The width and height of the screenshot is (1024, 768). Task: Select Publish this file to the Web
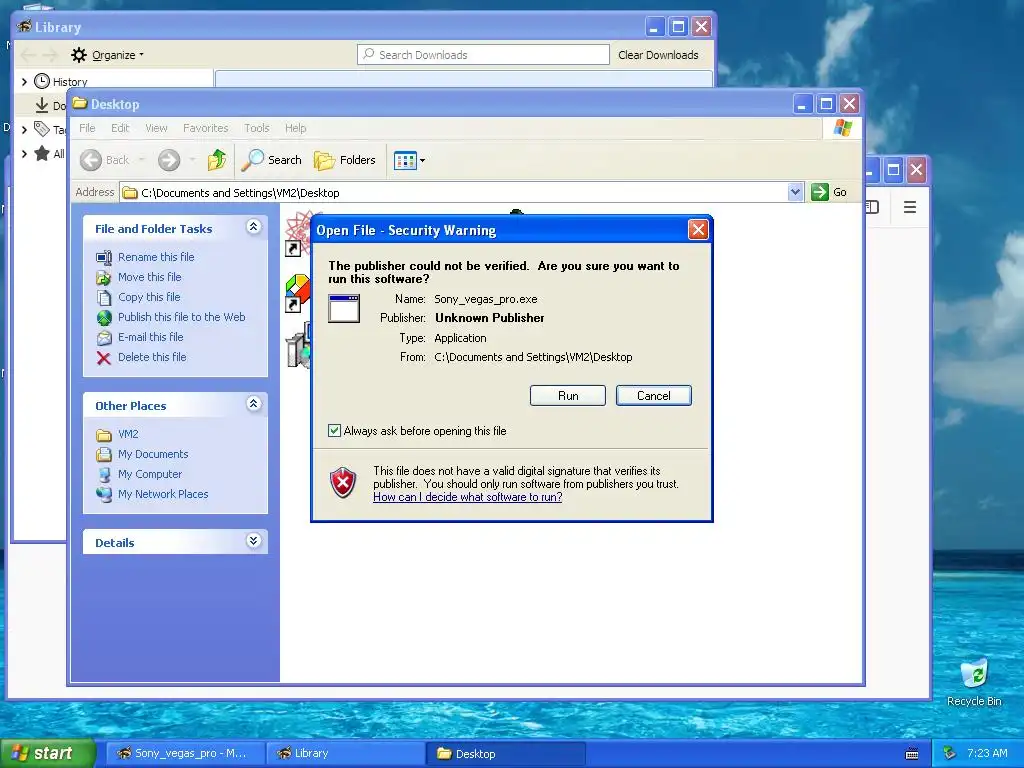[x=182, y=317]
